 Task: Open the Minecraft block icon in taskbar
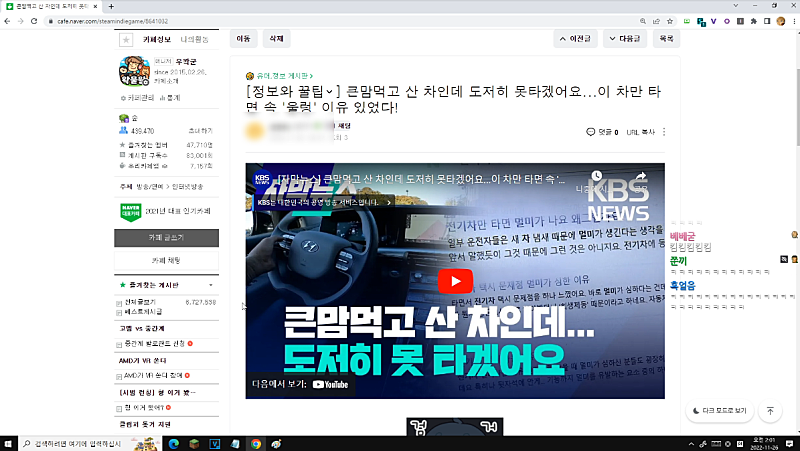click(194, 444)
